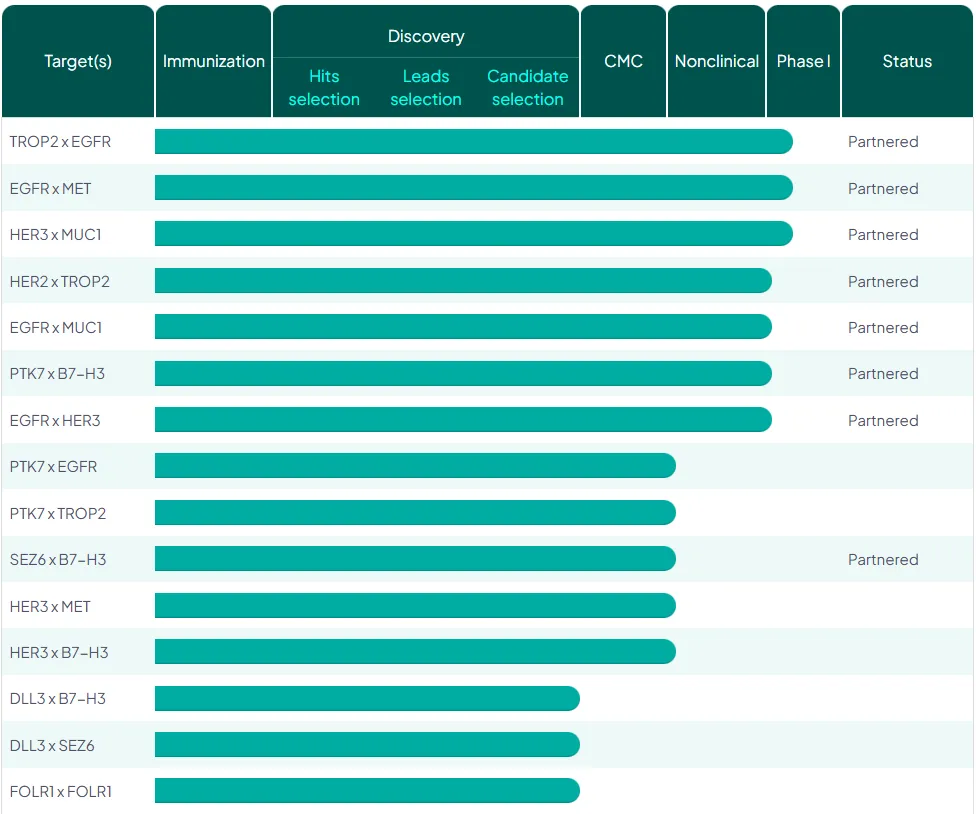
Task: Select the Nonclinical column header
Action: tap(717, 61)
